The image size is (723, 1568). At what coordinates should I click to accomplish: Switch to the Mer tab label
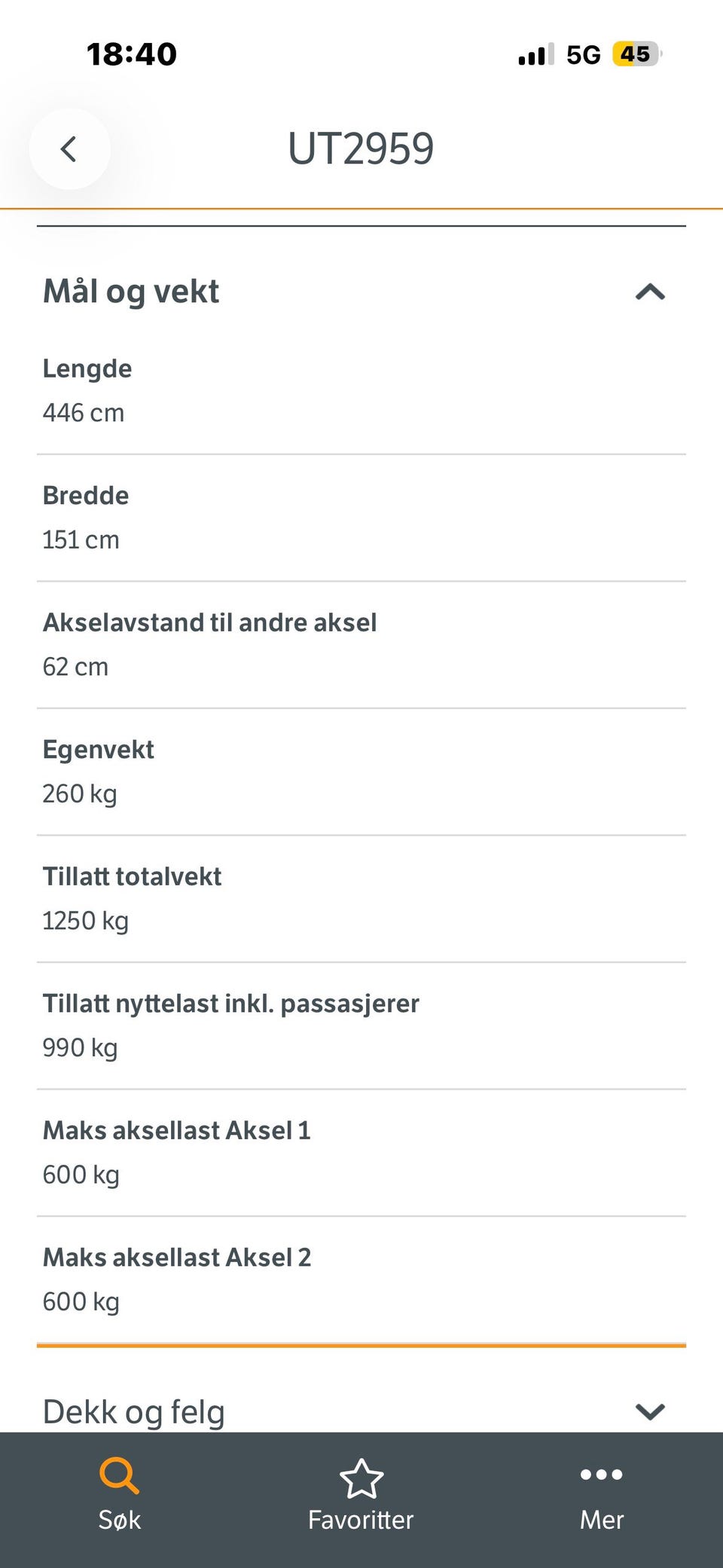(602, 1520)
